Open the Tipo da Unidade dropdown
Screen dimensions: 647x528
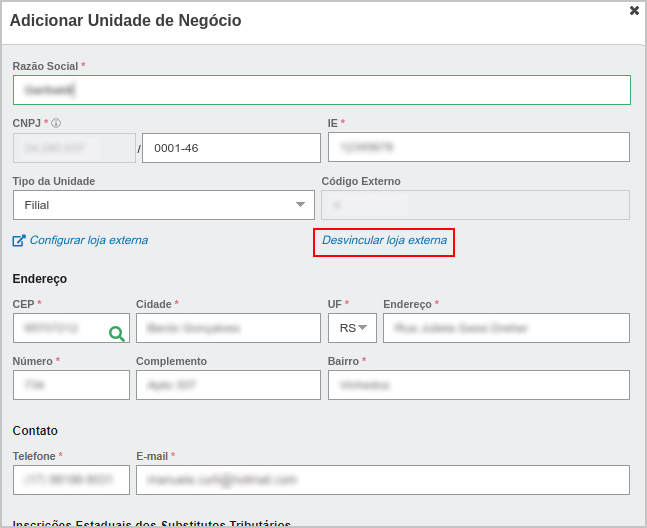pyautogui.click(x=164, y=205)
